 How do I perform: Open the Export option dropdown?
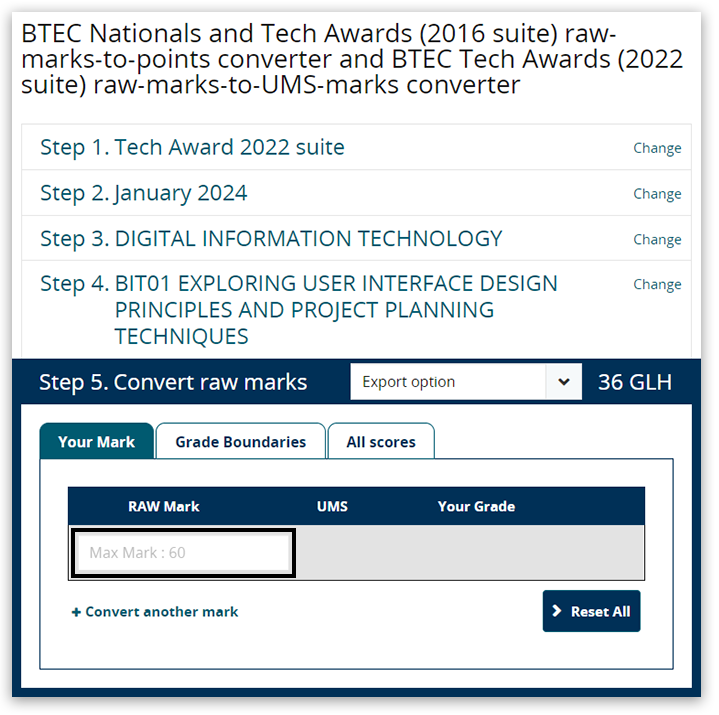coord(448,382)
